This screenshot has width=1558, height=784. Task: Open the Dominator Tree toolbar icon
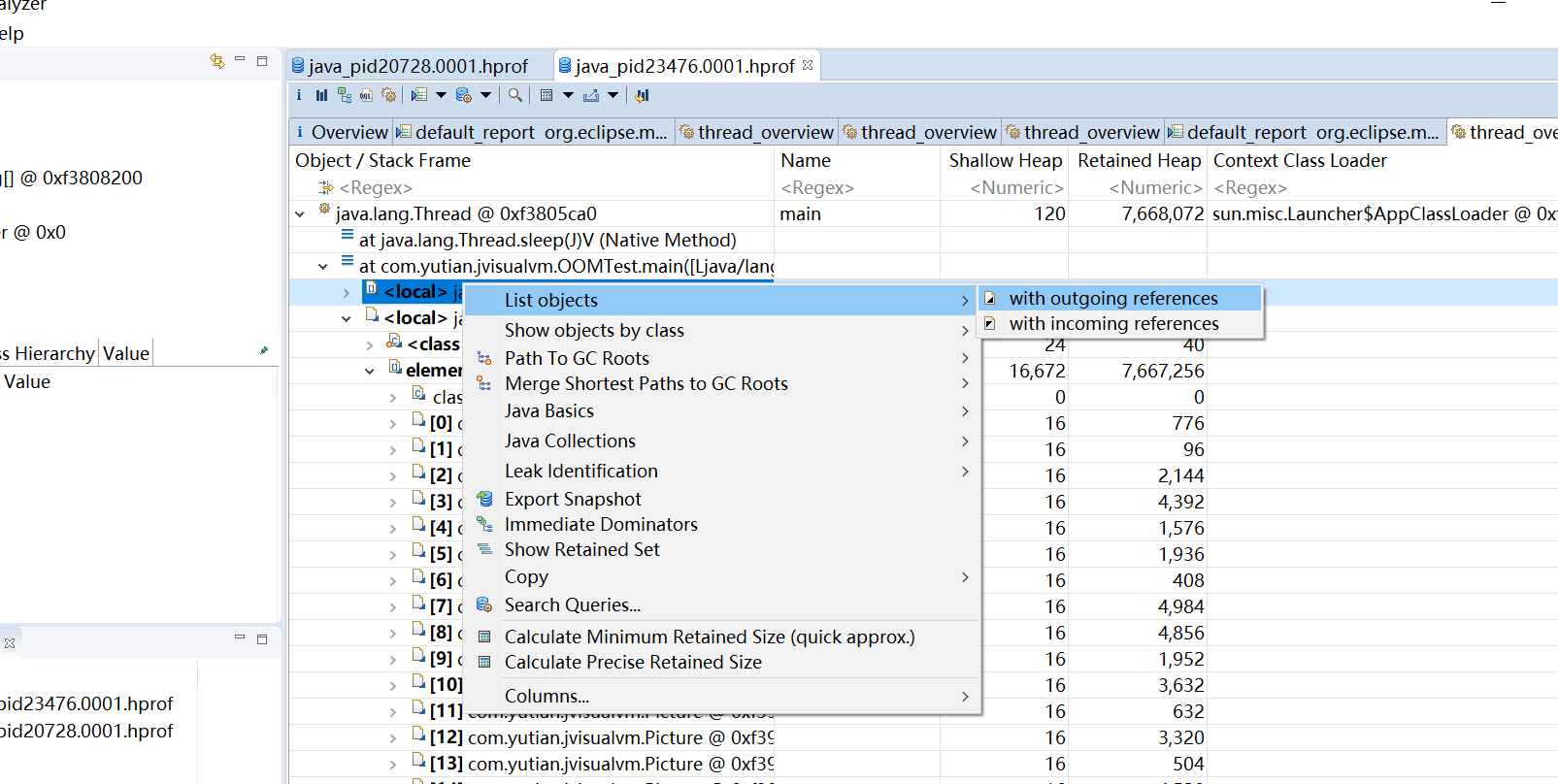344,95
